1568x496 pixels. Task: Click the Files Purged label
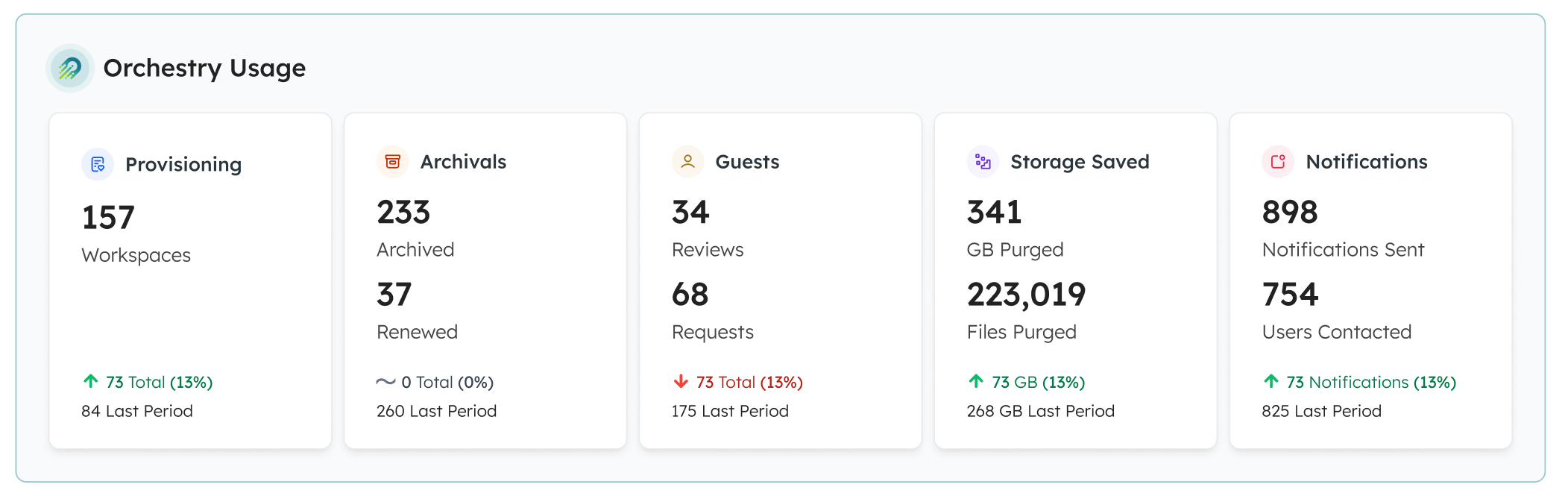pyautogui.click(x=1021, y=332)
